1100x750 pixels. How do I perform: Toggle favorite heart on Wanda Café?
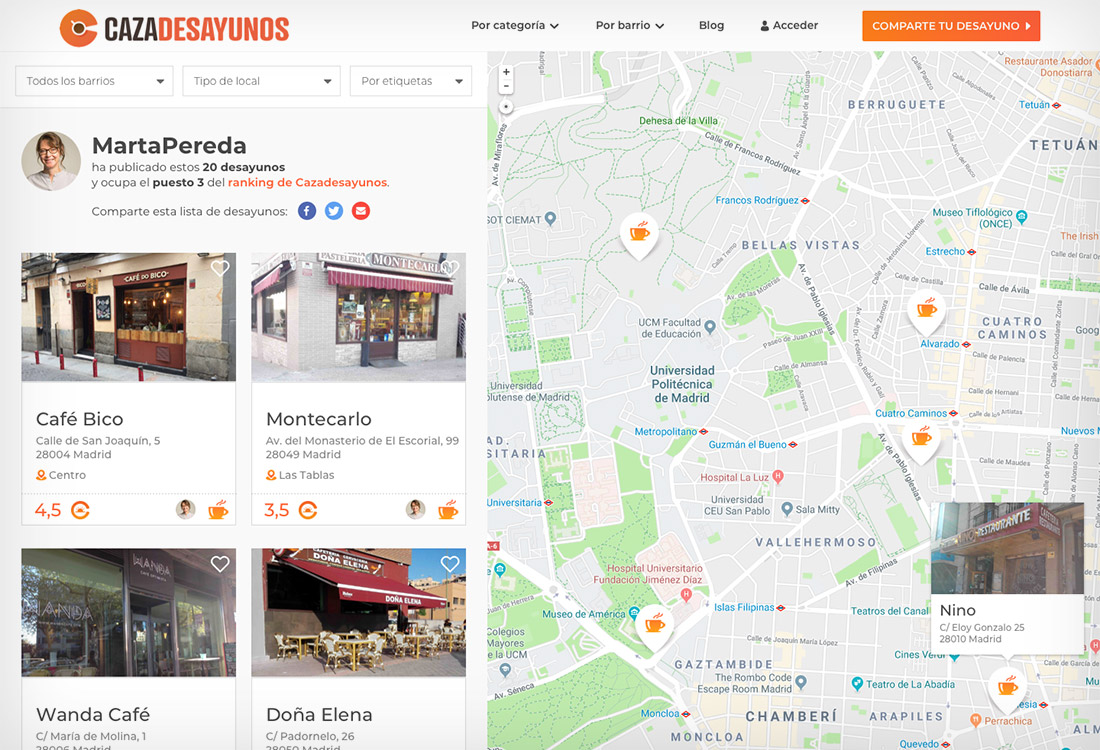click(x=220, y=564)
